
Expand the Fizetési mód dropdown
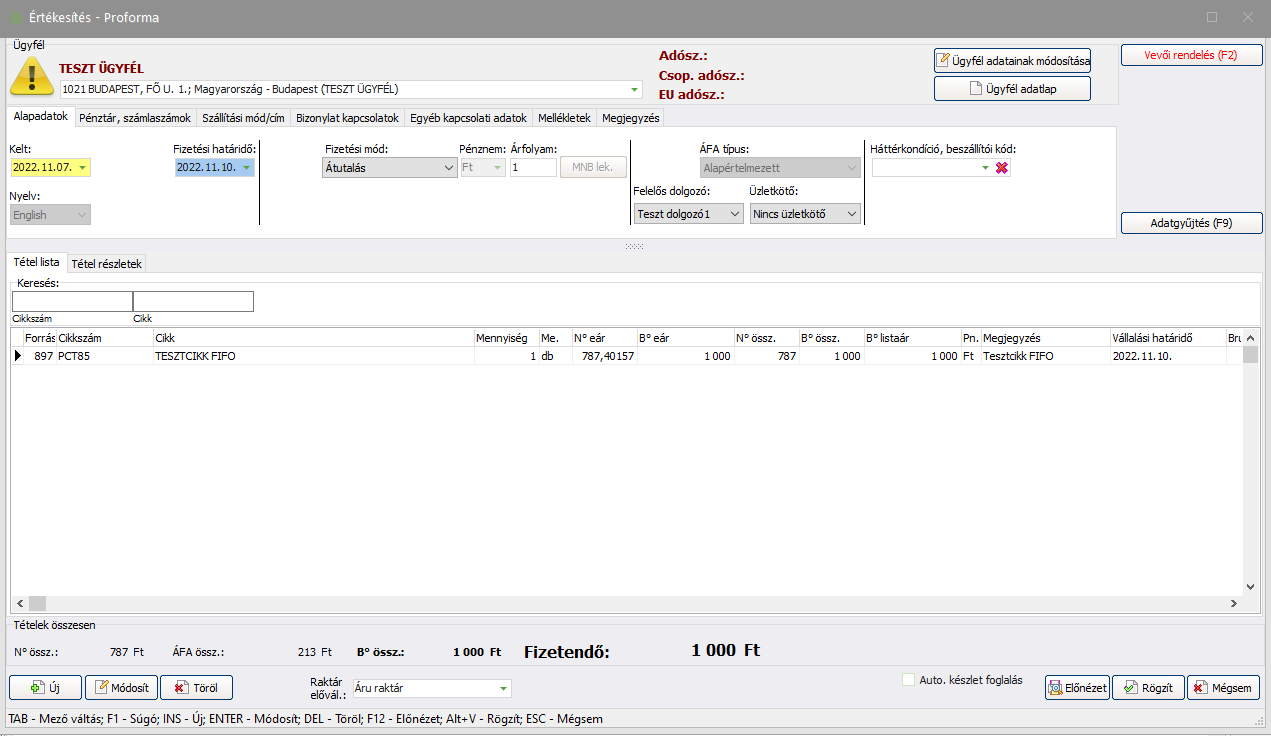coord(448,168)
